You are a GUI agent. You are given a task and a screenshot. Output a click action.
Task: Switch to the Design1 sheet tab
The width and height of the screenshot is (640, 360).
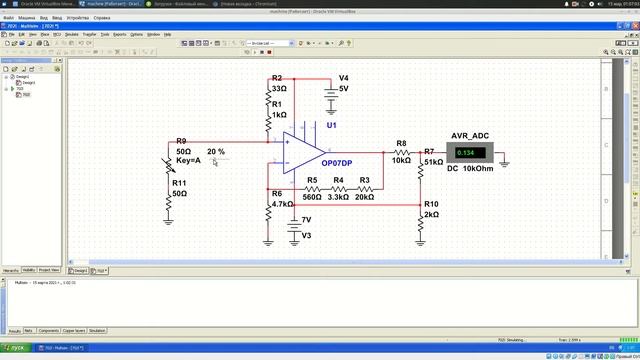[x=78, y=271]
